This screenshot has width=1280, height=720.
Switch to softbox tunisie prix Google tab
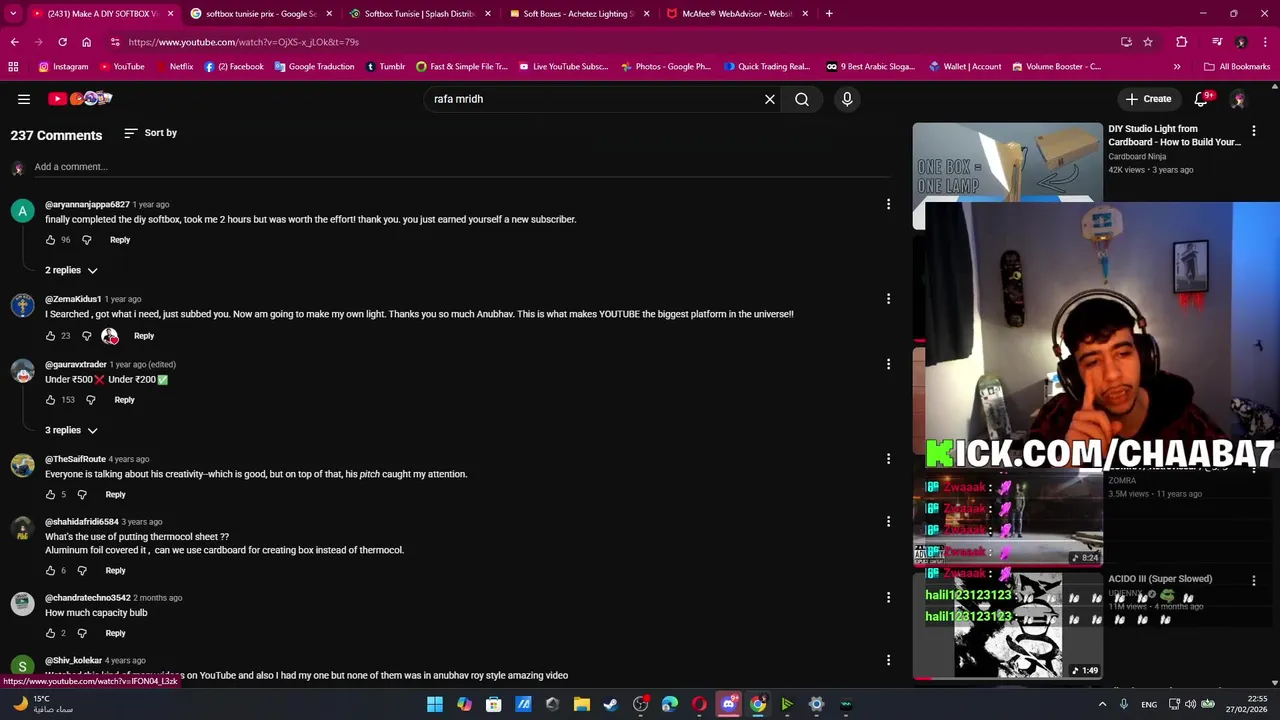coord(260,14)
